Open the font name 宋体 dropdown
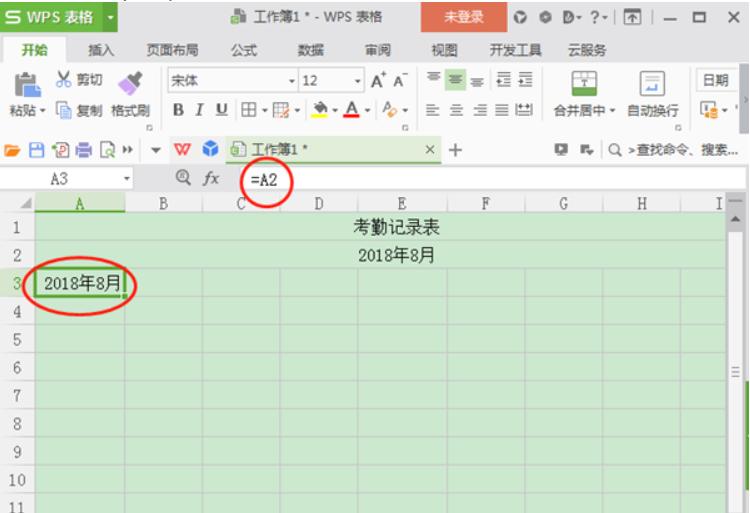The width and height of the screenshot is (750, 513). (291, 81)
